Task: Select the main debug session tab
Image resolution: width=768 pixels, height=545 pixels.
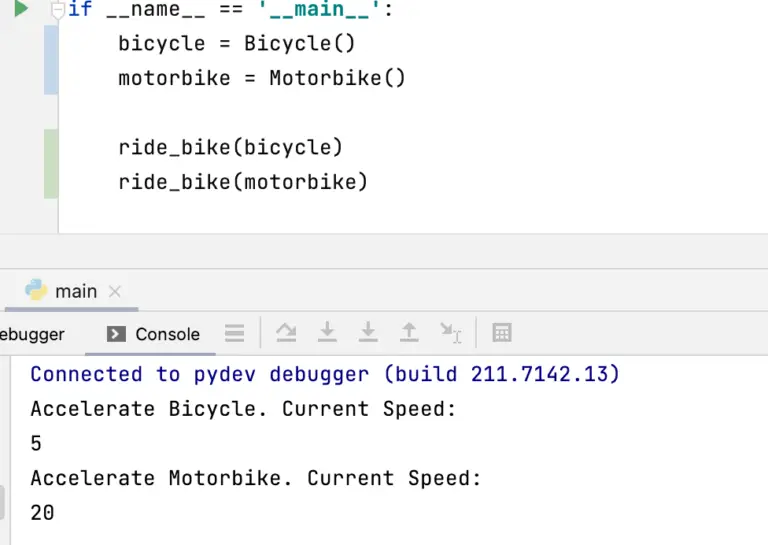Action: pyautogui.click(x=76, y=292)
